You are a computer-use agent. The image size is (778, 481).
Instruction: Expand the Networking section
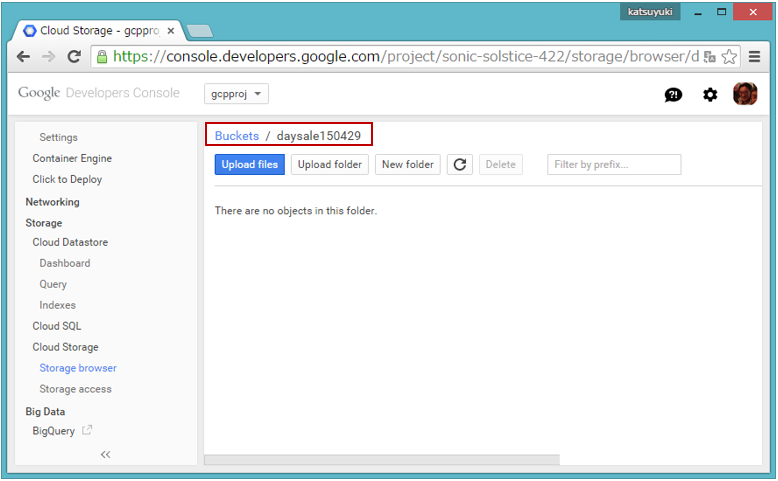[52, 202]
